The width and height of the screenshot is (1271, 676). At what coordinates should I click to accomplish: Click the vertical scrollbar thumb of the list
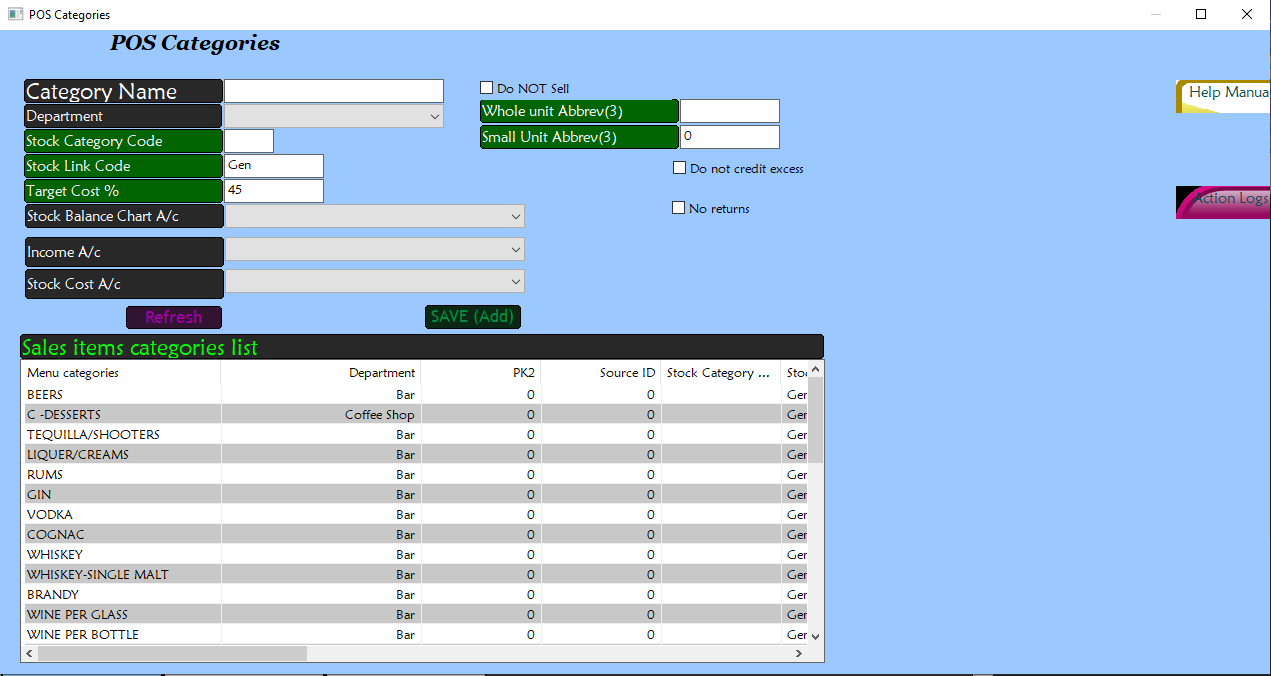click(815, 420)
